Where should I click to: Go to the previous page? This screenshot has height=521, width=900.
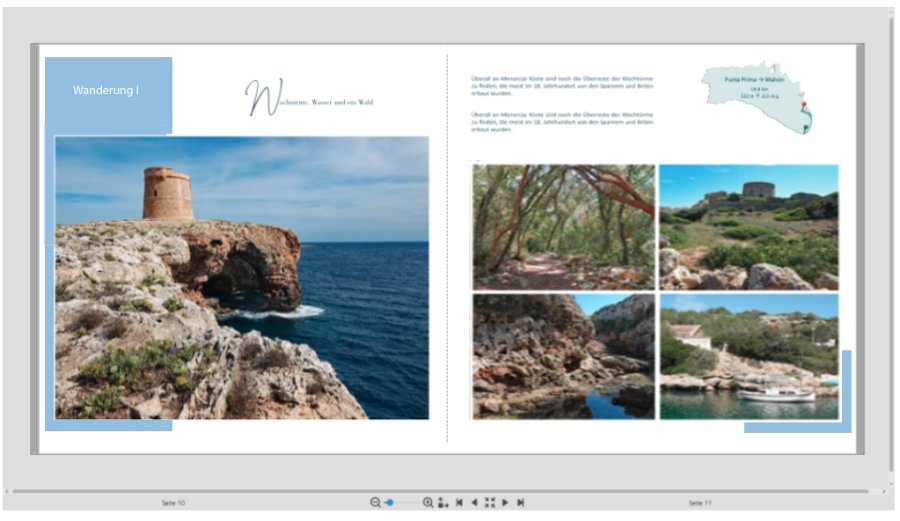coord(474,503)
